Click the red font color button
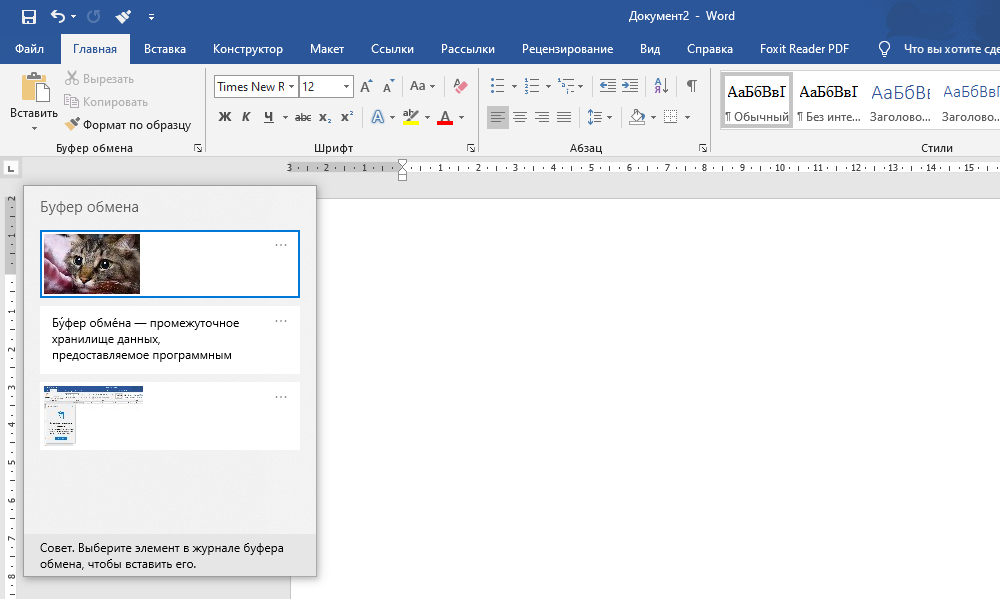1000x599 pixels. [x=445, y=117]
